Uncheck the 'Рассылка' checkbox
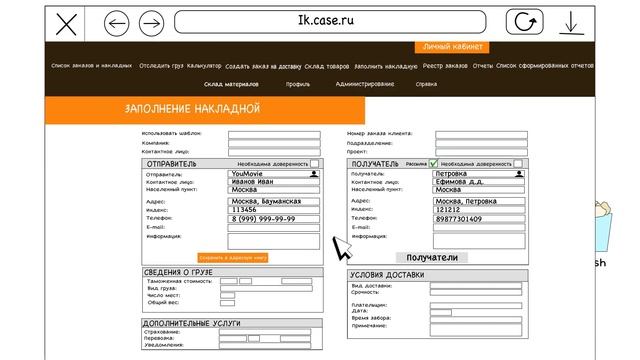Image resolution: width=640 pixels, height=360 pixels. point(433,164)
